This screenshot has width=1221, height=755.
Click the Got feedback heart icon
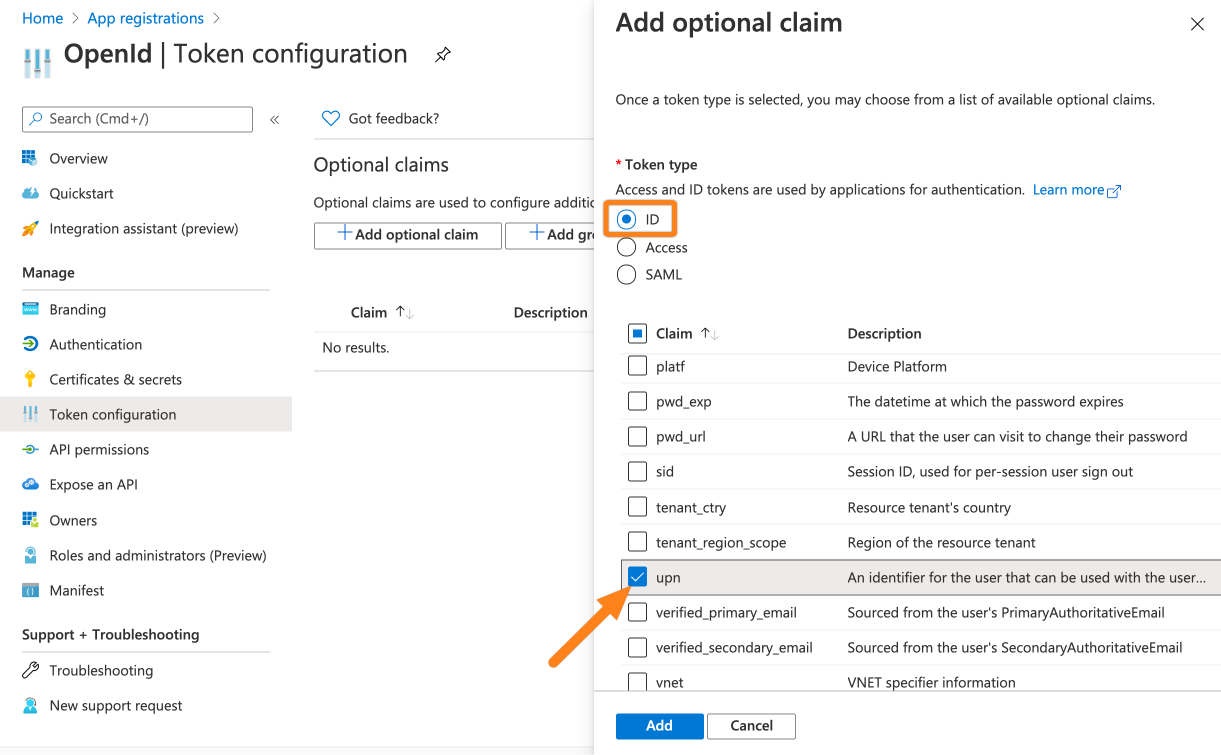331,118
